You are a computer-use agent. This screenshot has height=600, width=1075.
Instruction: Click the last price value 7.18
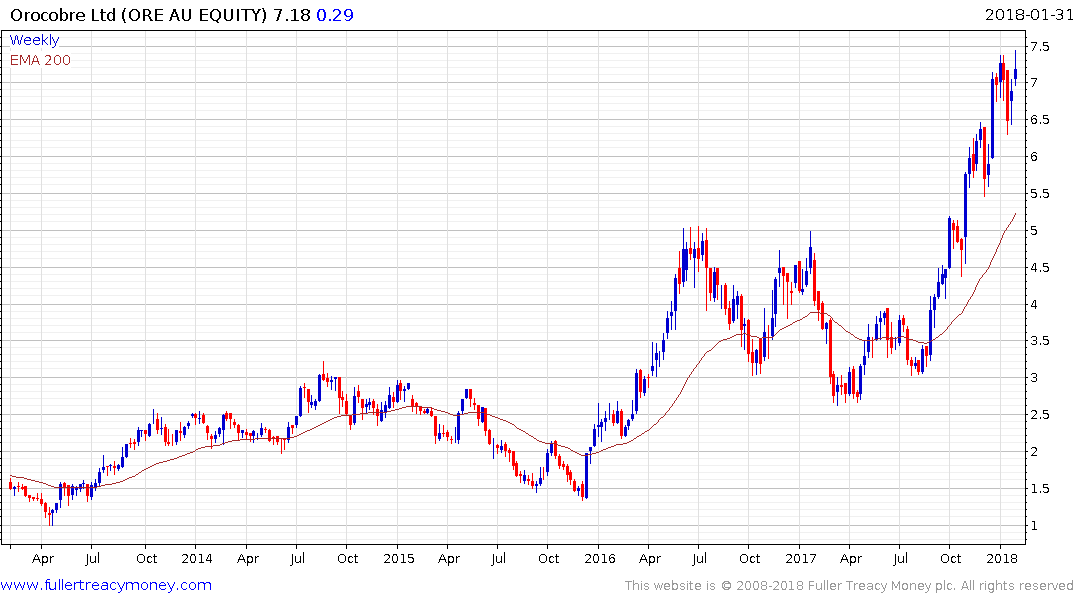[292, 15]
